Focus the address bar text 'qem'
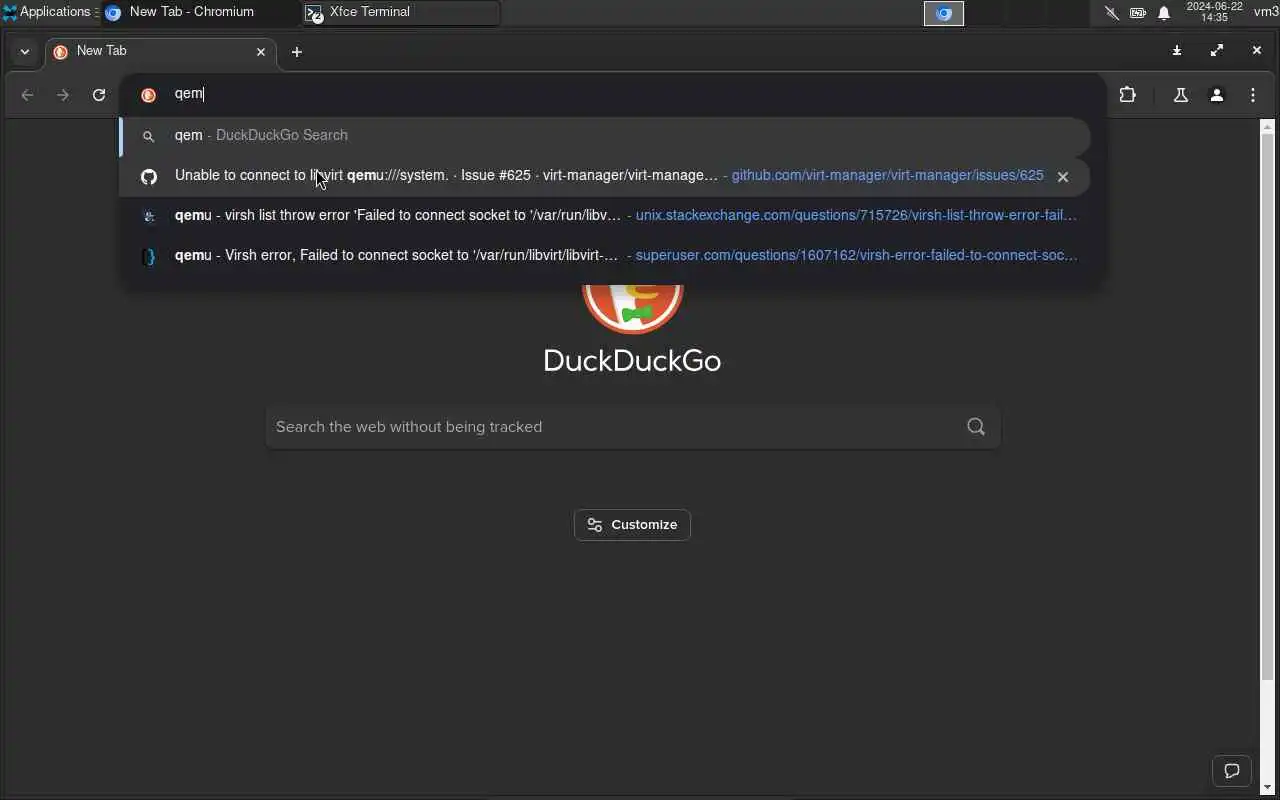 point(189,94)
